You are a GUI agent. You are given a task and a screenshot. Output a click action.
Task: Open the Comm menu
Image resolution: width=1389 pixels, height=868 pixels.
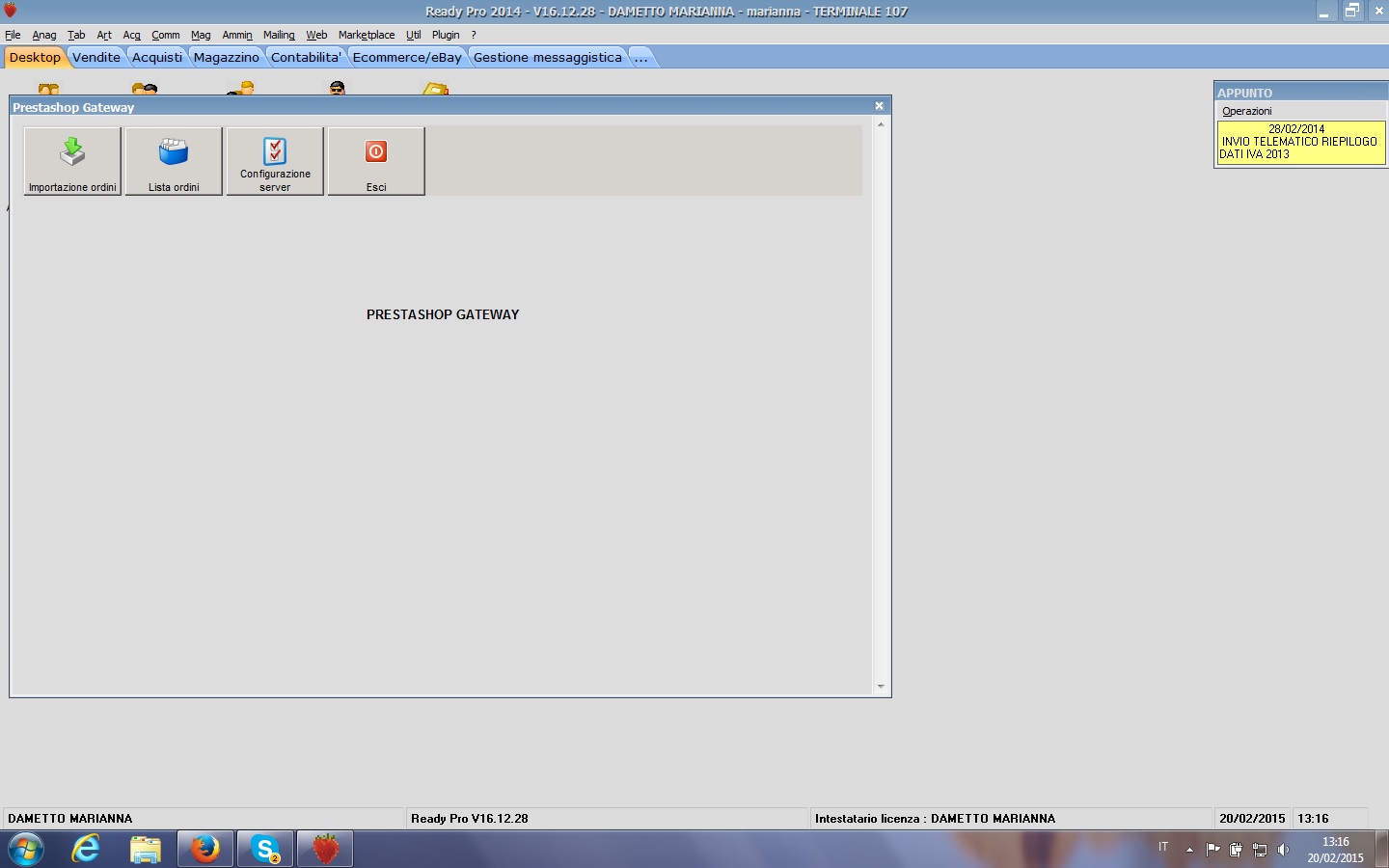(x=166, y=35)
